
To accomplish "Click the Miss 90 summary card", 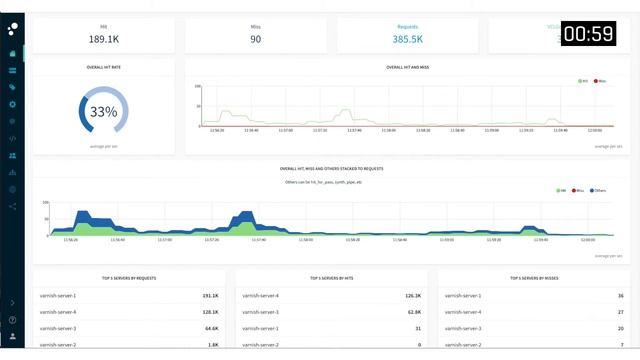I will tap(256, 36).
